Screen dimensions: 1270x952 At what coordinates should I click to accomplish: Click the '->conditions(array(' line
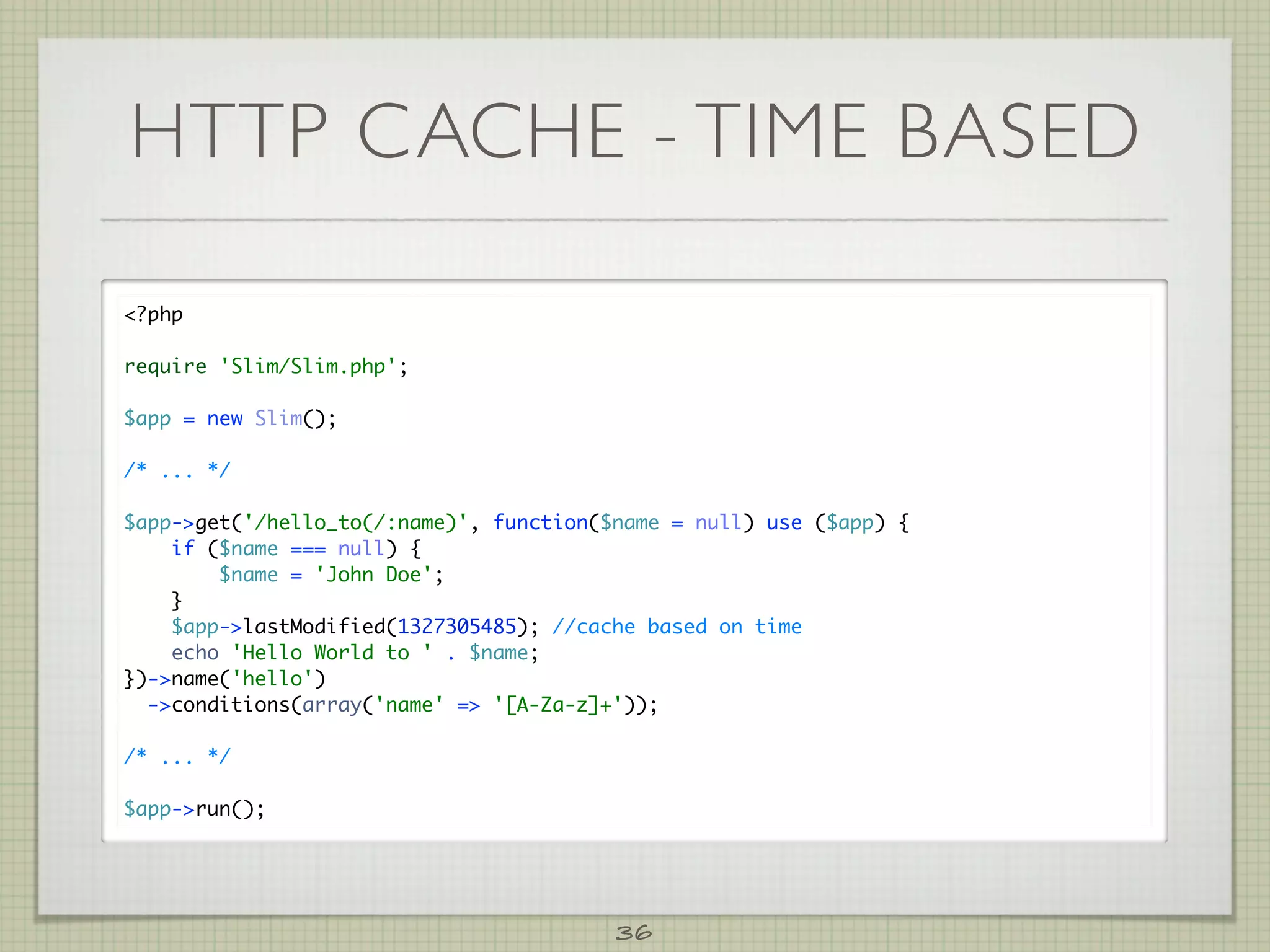pos(402,705)
